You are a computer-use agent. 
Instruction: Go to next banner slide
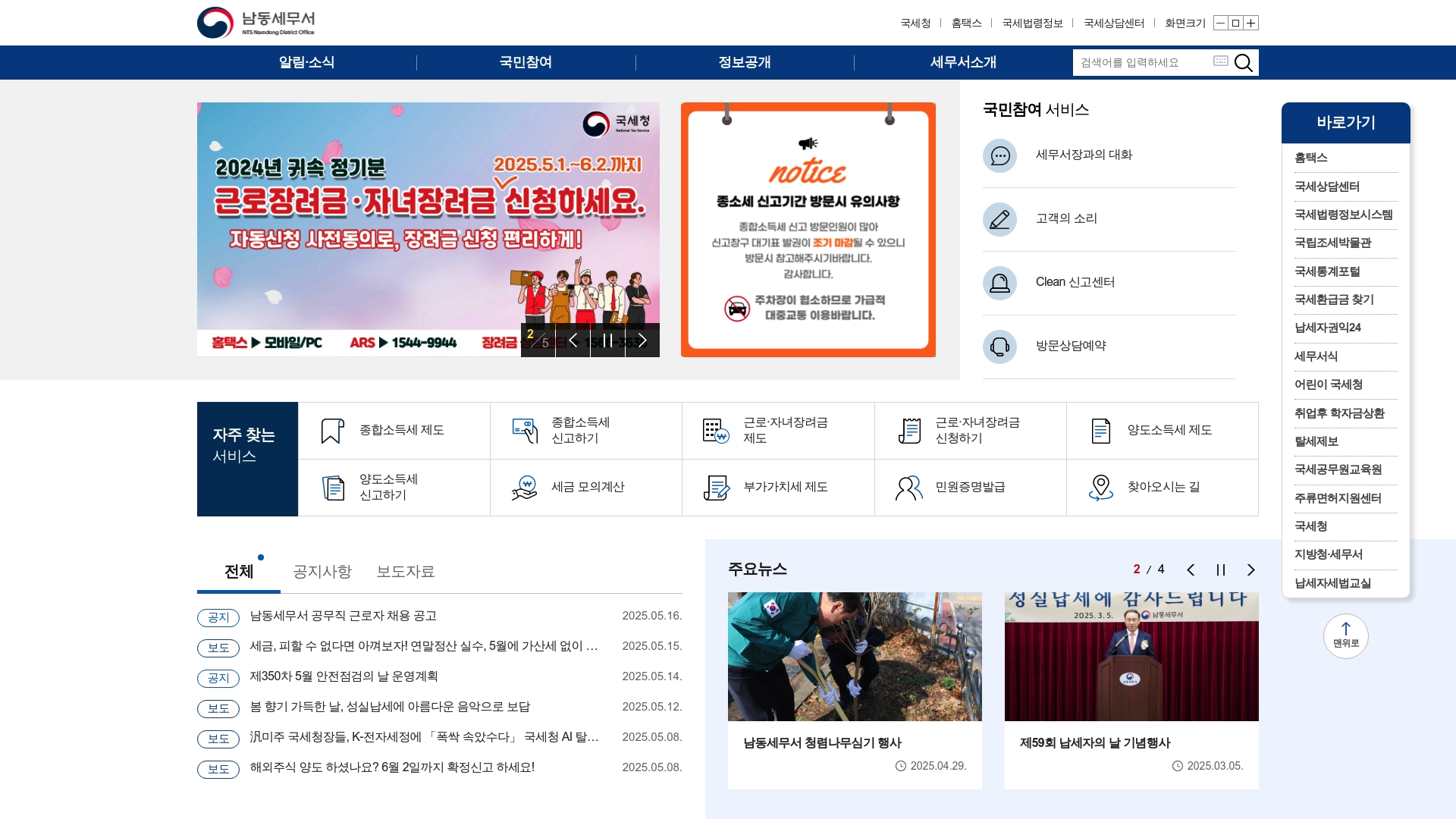pyautogui.click(x=642, y=340)
